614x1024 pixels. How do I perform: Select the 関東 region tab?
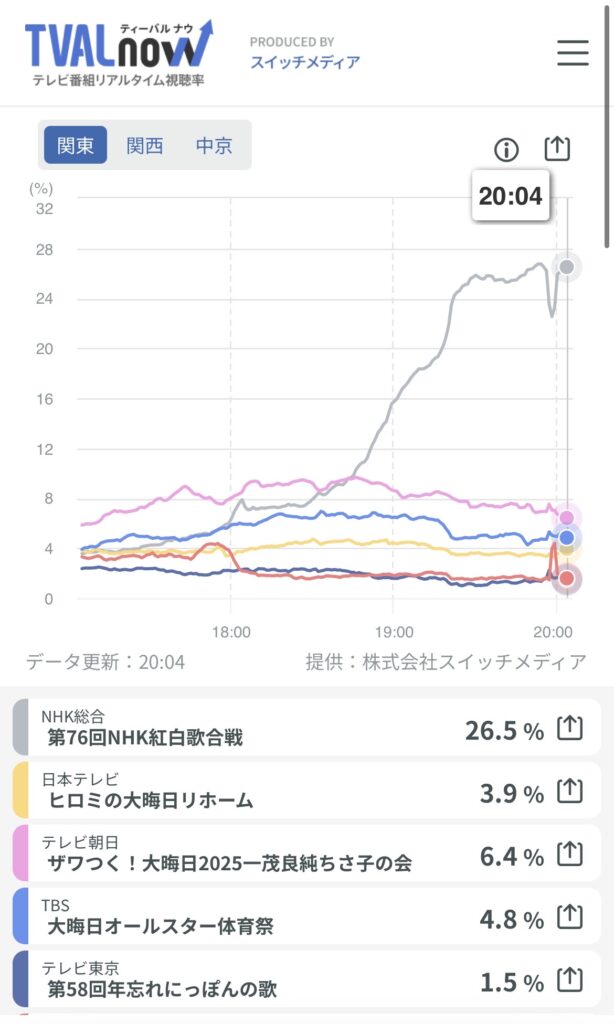[x=75, y=145]
